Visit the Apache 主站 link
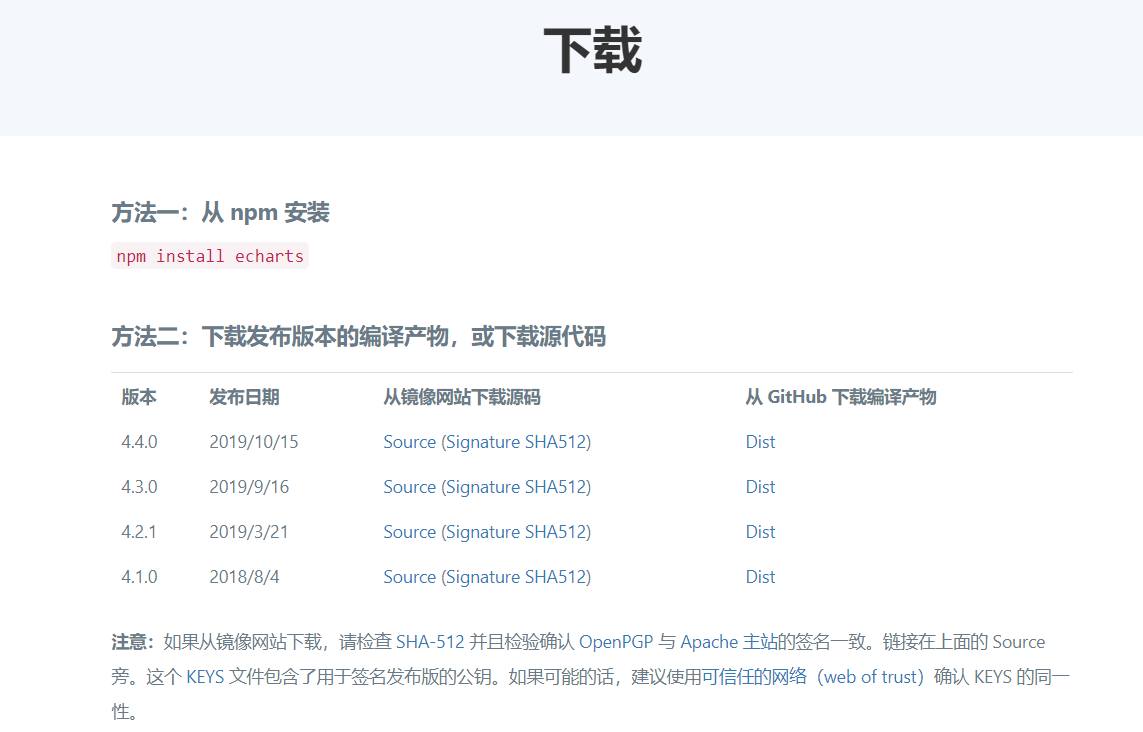Screen dimensions: 1143x732 tap(729, 642)
